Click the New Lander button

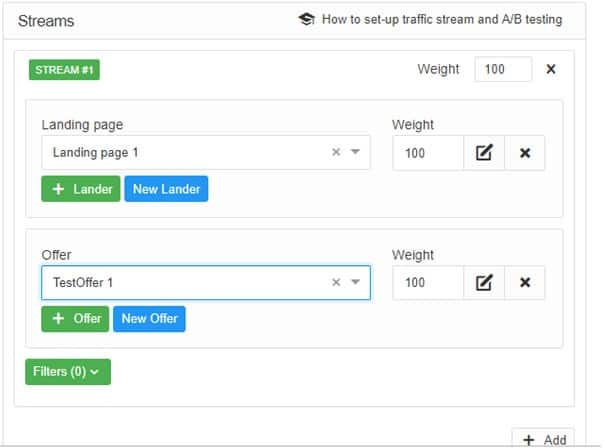pos(166,189)
